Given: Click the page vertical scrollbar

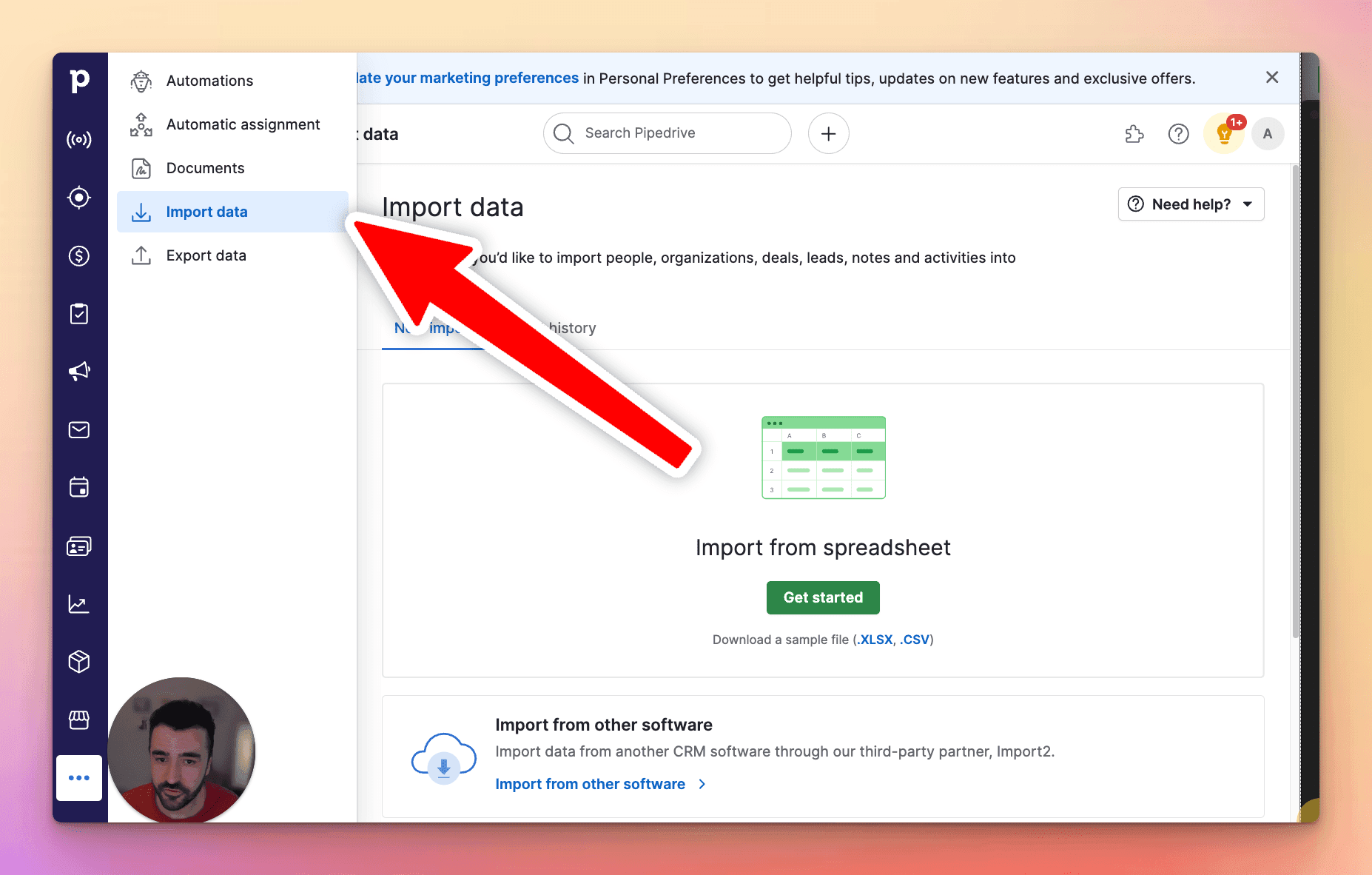Looking at the screenshot, I should [x=1295, y=400].
